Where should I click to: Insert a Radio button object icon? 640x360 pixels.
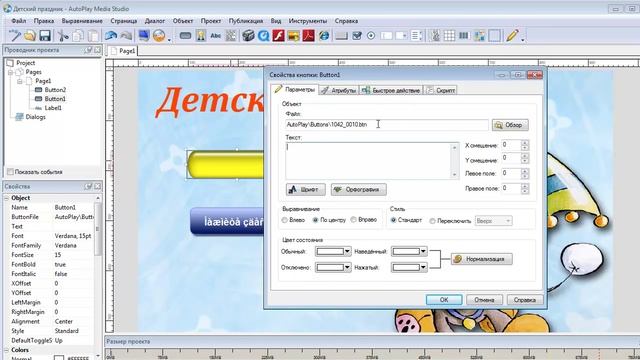371,36
